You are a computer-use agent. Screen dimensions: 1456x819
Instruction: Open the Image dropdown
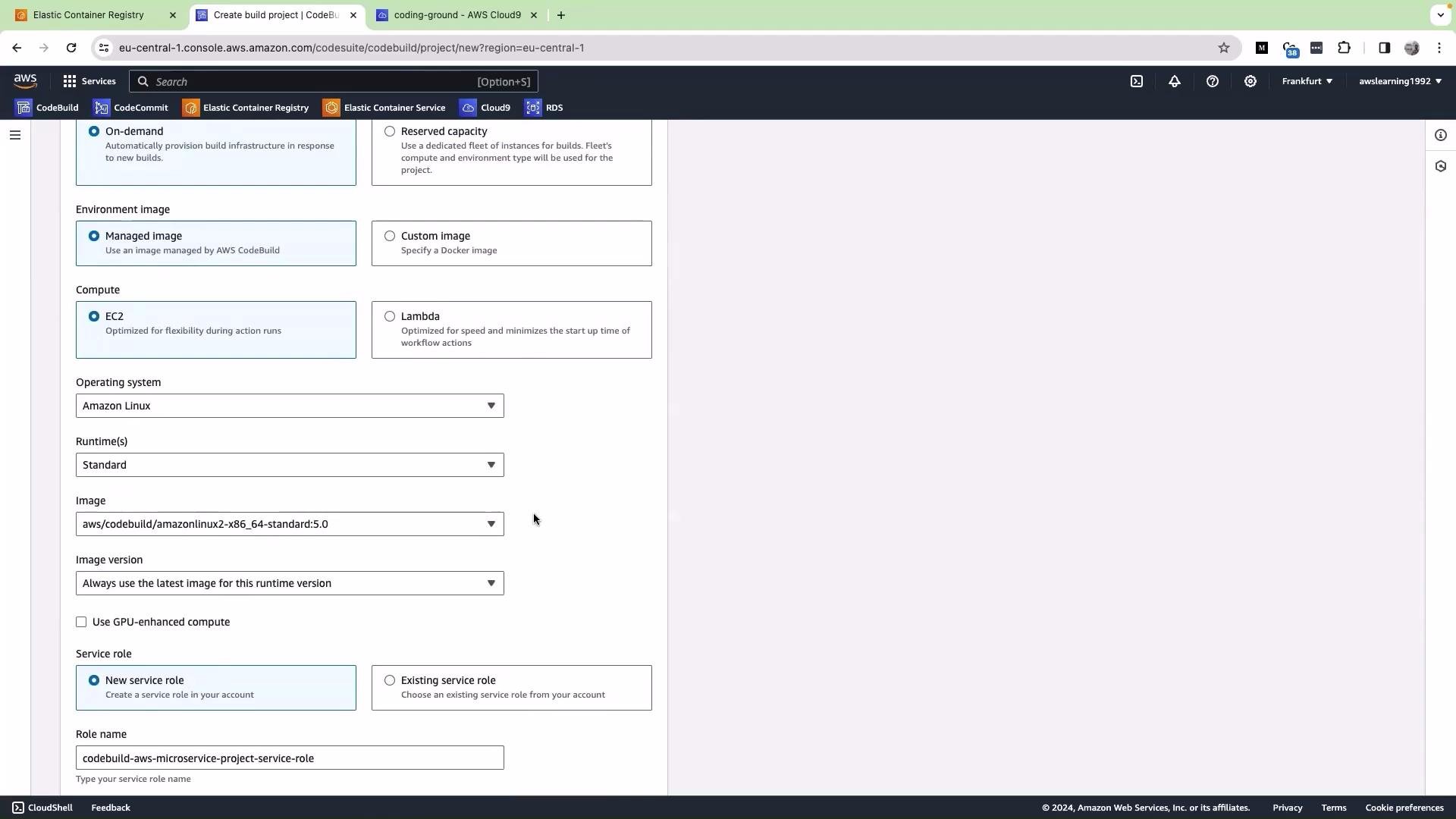tap(290, 524)
